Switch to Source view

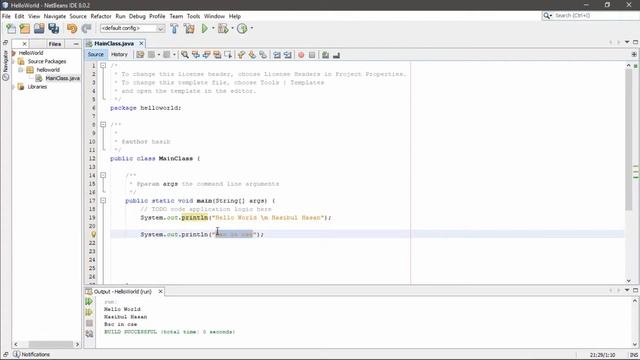(x=96, y=54)
